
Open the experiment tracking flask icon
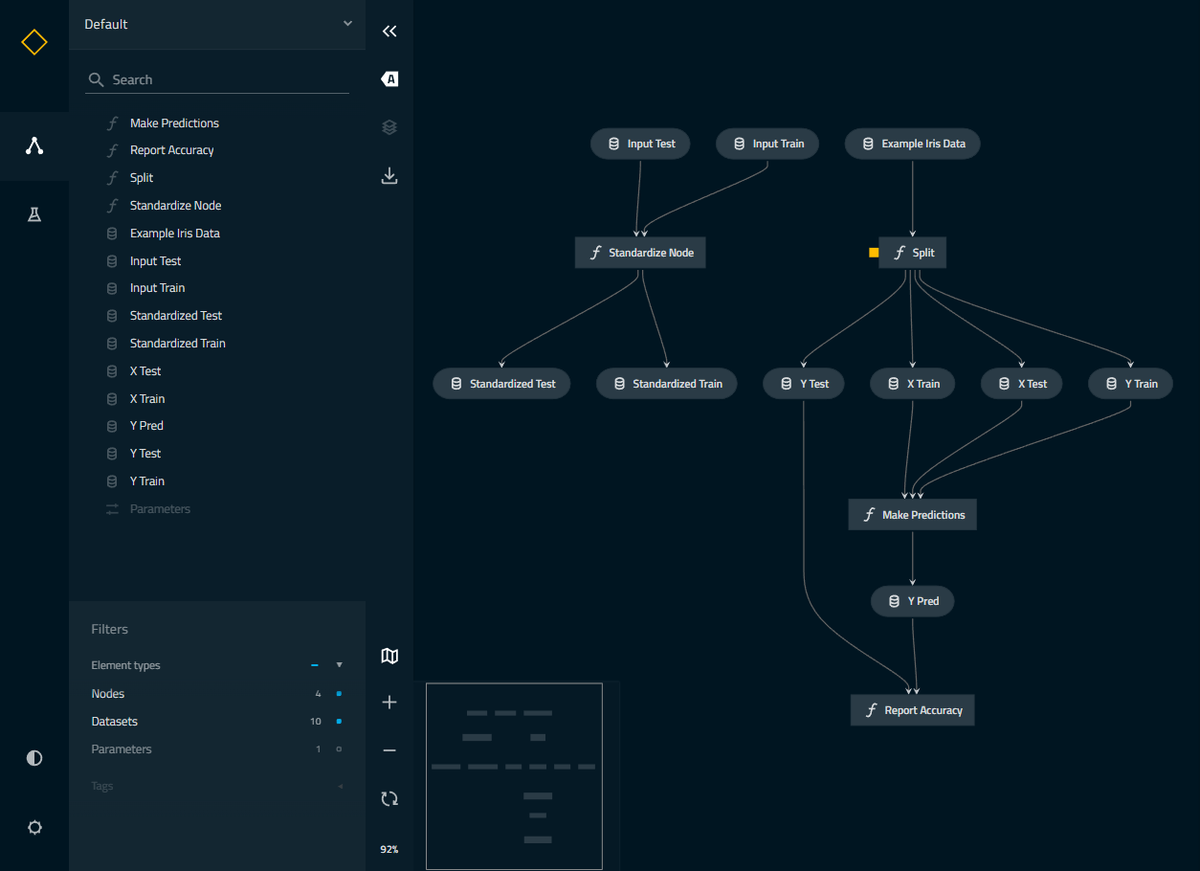34,214
